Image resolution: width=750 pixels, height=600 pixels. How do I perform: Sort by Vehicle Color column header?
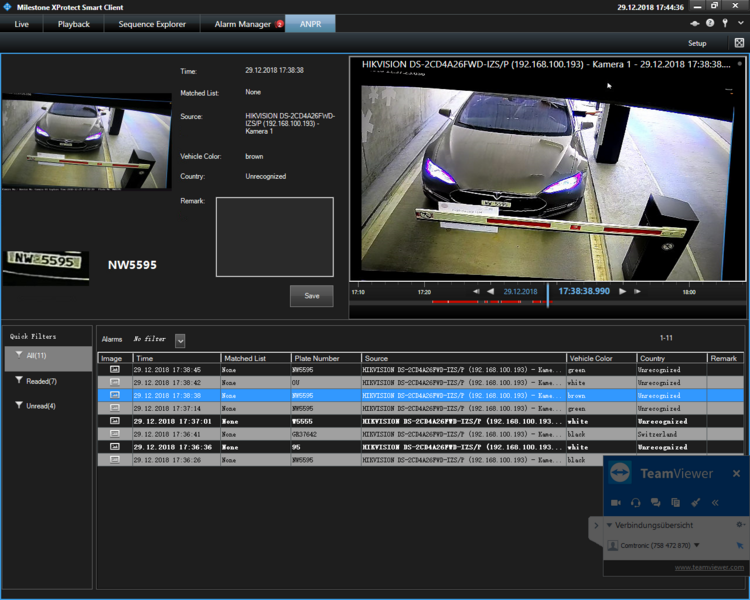[601, 358]
